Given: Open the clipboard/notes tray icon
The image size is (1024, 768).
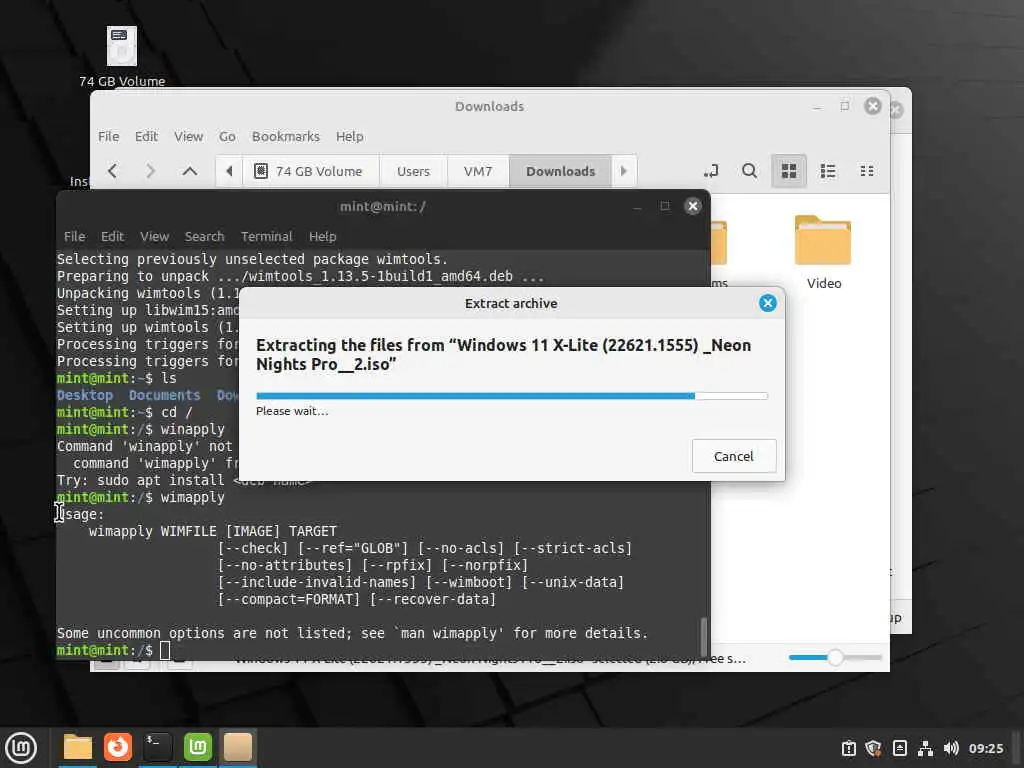Looking at the screenshot, I should pyautogui.click(x=900, y=748).
